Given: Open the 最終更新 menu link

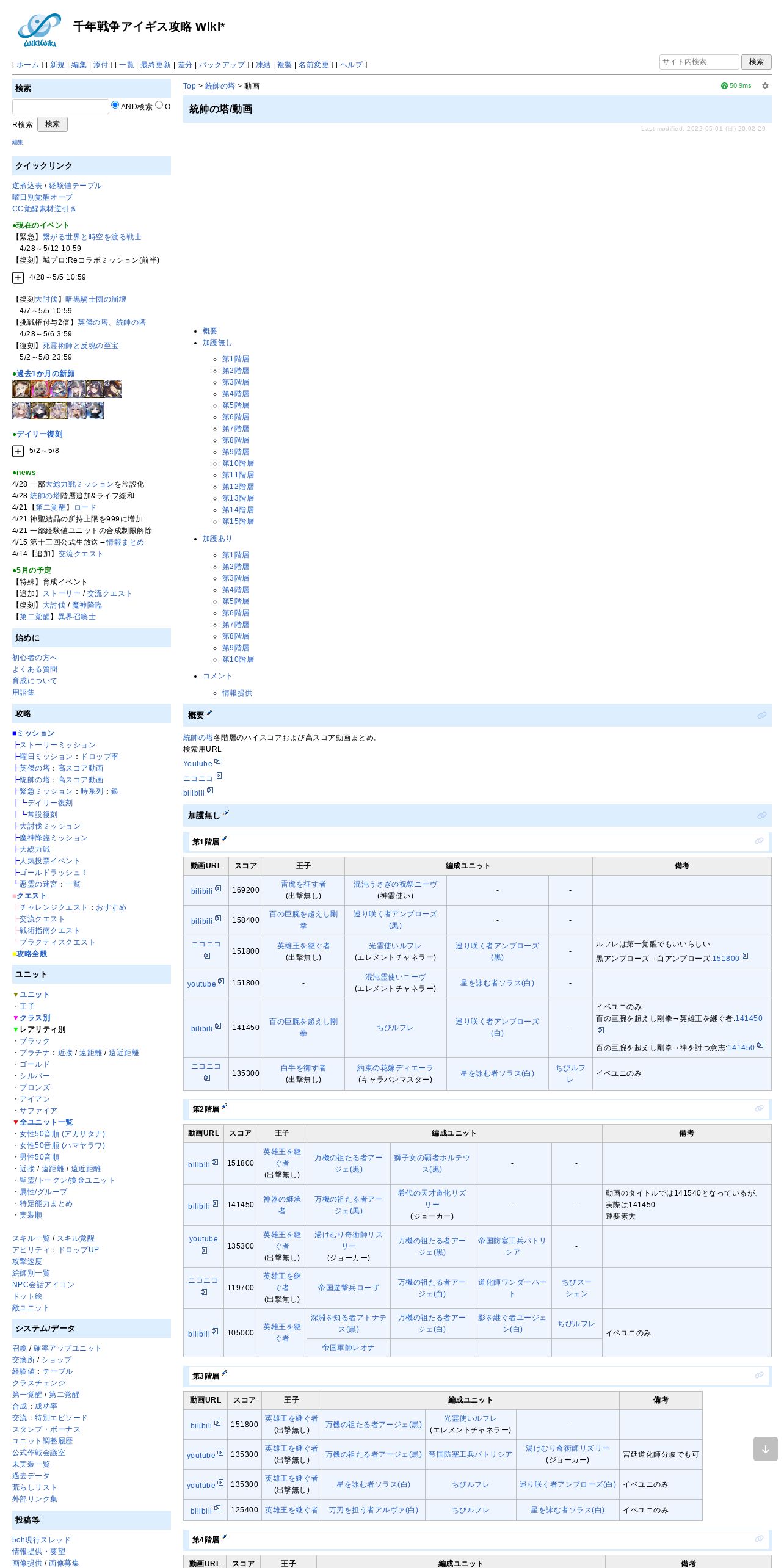Looking at the screenshot, I should pyautogui.click(x=156, y=65).
